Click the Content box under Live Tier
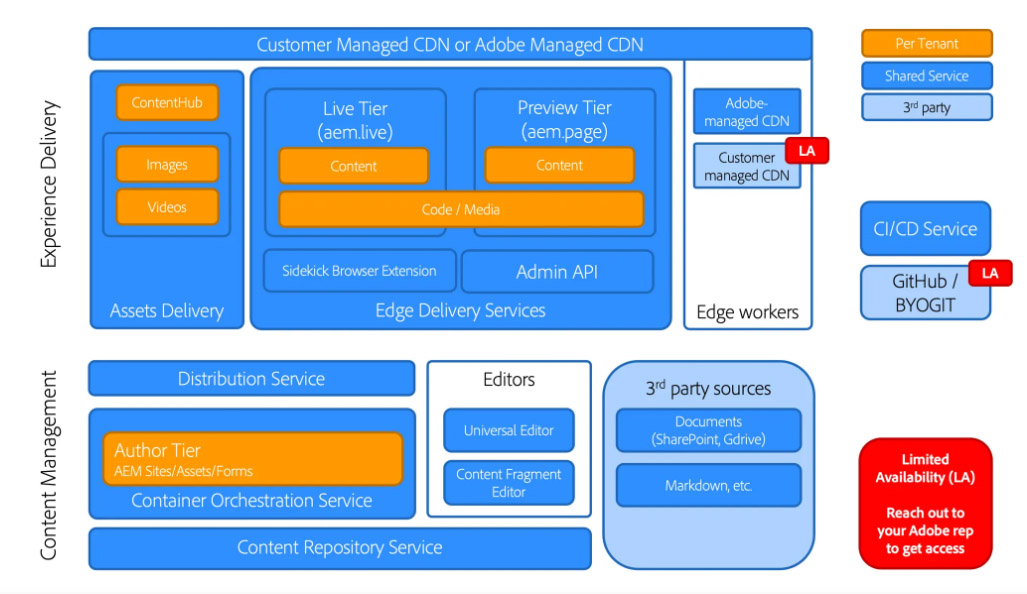Viewport: 1027px width, 594px height. pos(353,166)
